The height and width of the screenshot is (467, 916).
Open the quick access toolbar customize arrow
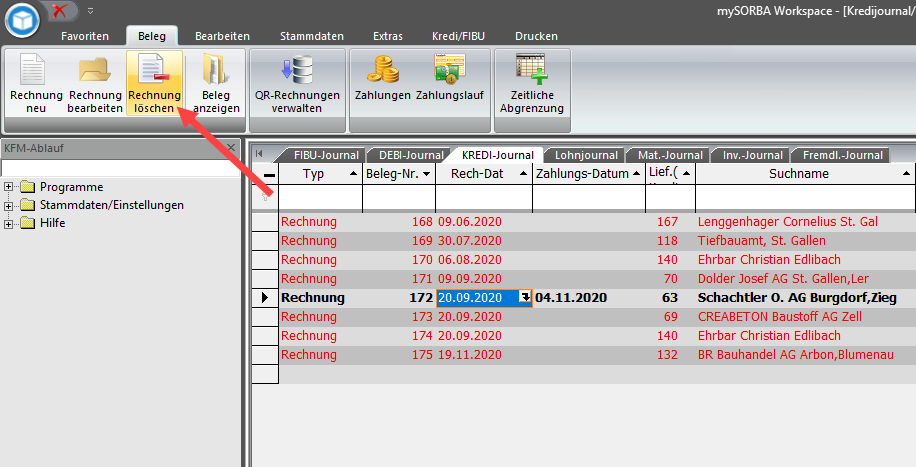click(91, 11)
